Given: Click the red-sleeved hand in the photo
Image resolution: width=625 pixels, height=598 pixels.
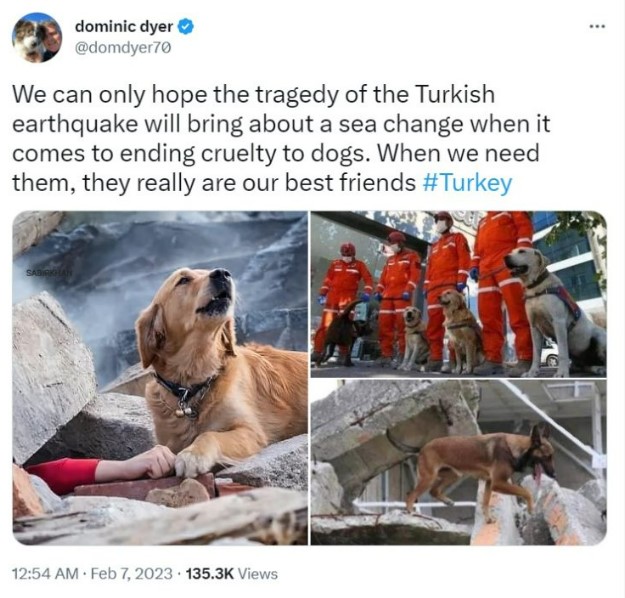Looking at the screenshot, I should click(x=102, y=470).
